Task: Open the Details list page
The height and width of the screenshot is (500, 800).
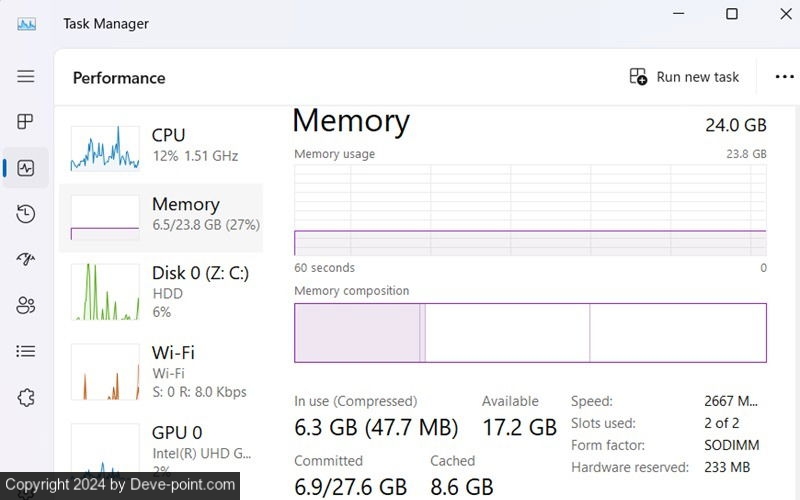Action: point(26,351)
